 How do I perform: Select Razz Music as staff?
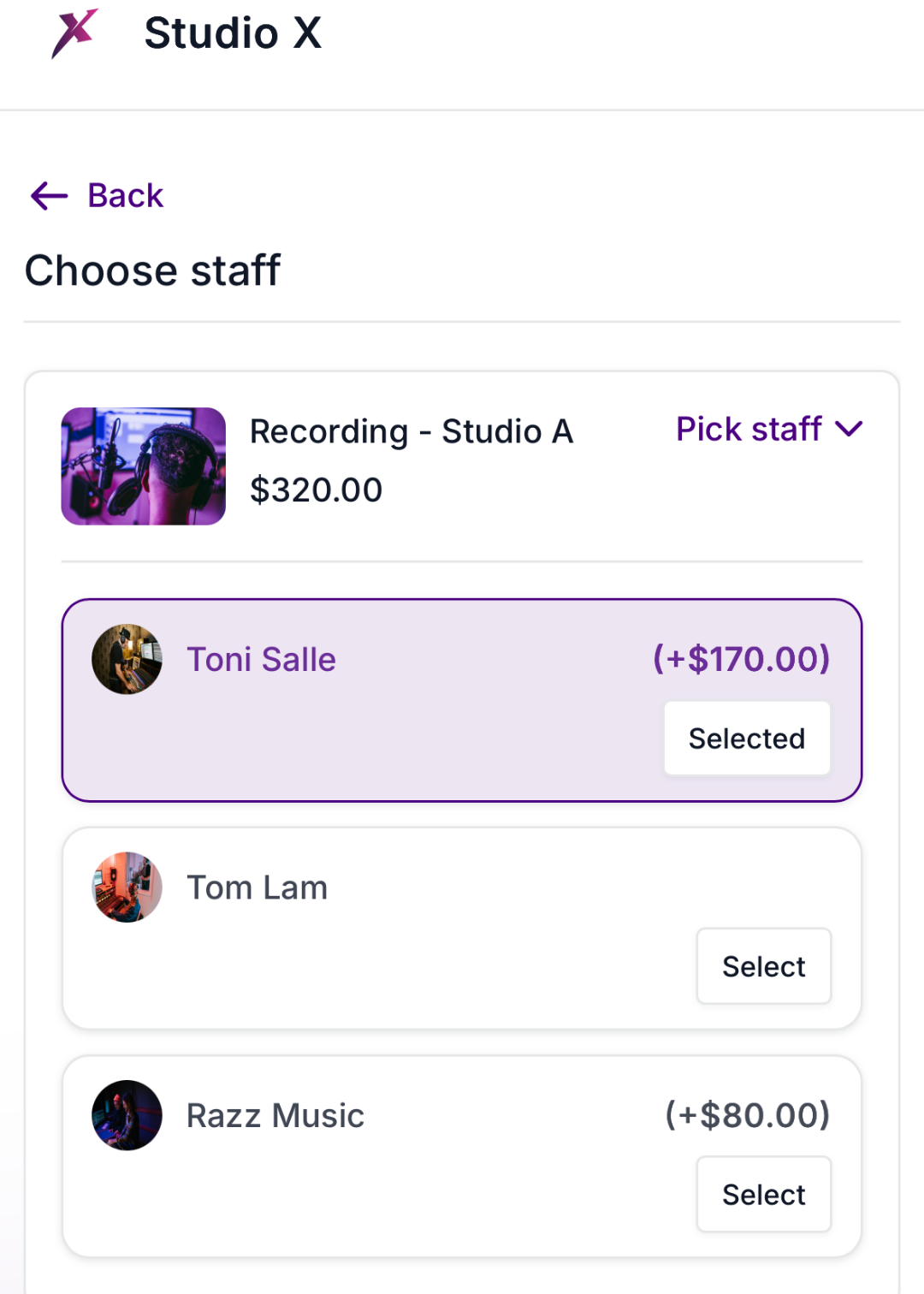(763, 1195)
